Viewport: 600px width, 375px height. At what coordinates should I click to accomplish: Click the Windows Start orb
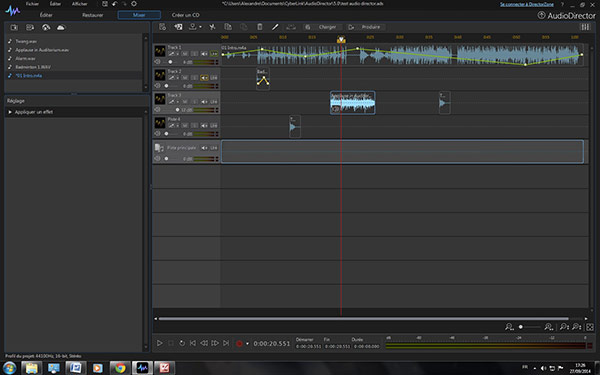coord(10,368)
